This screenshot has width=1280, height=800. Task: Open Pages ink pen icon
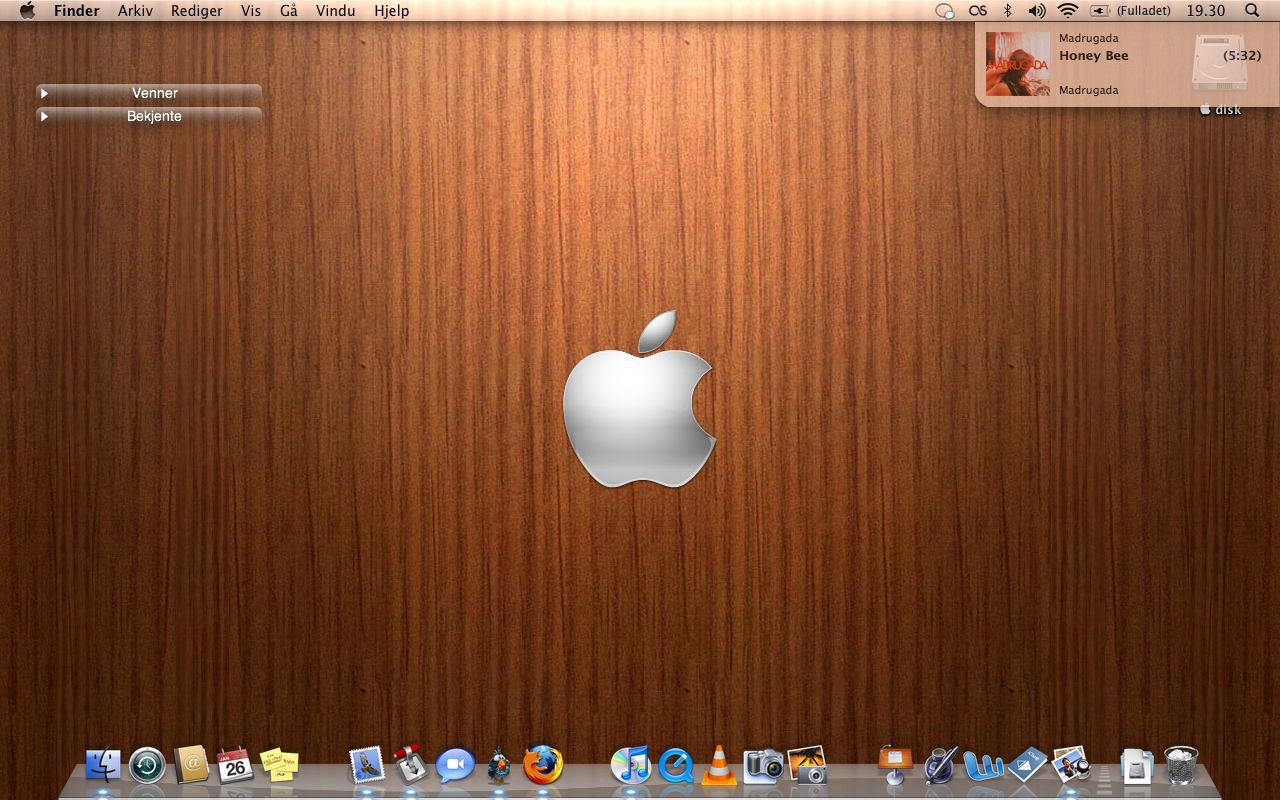click(x=939, y=765)
